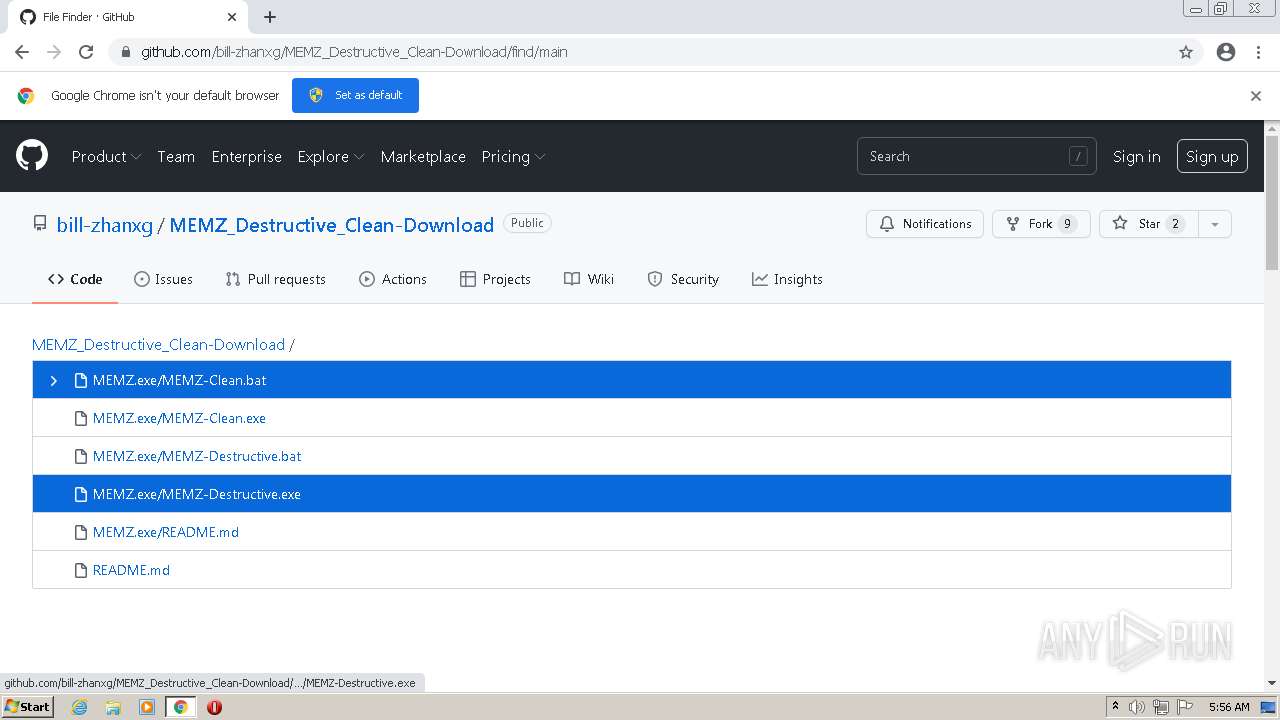This screenshot has height=720, width=1280.
Task: Click the Sign in link
Action: [x=1137, y=156]
